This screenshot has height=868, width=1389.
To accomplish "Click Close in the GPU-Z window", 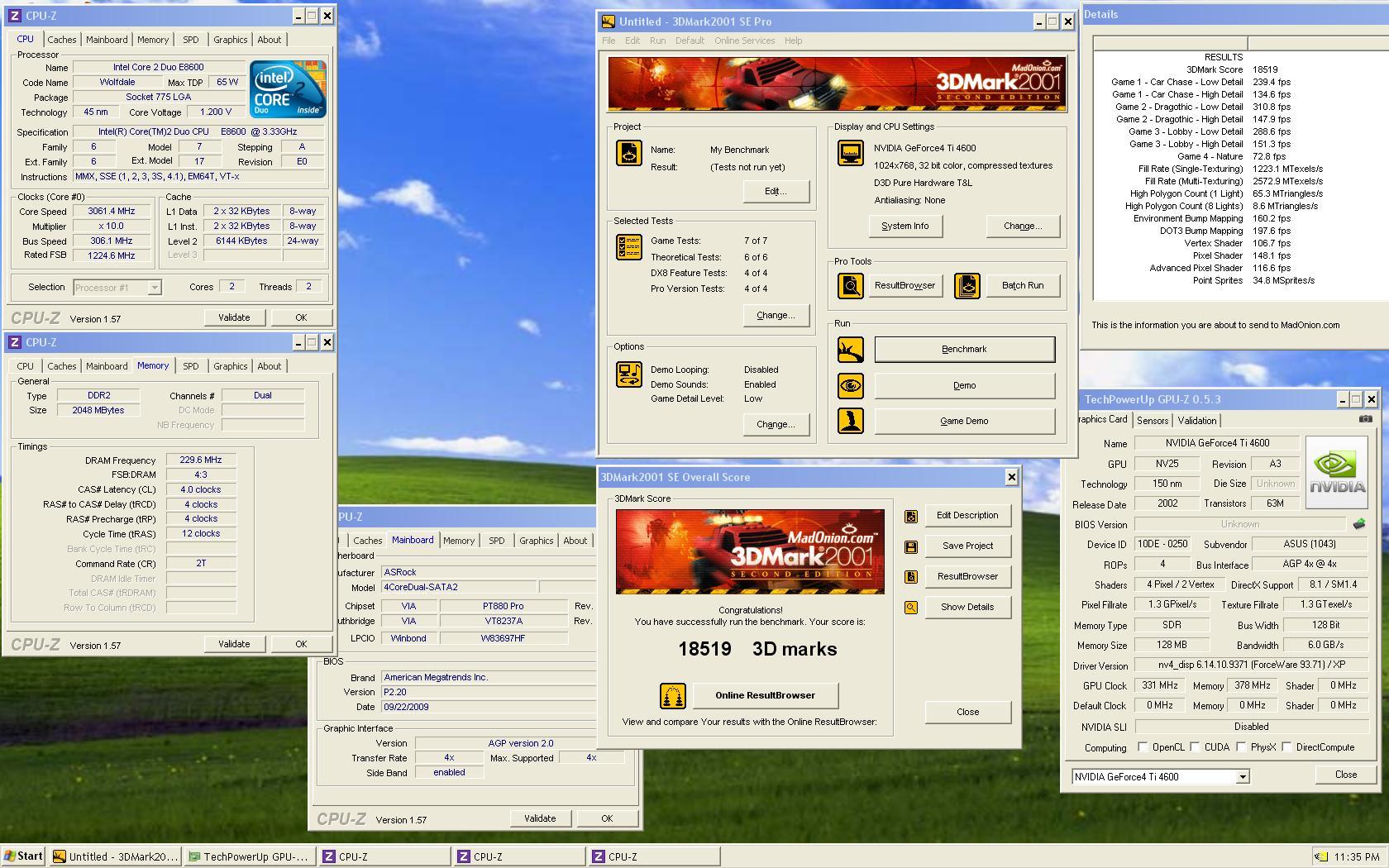I will (x=1345, y=775).
